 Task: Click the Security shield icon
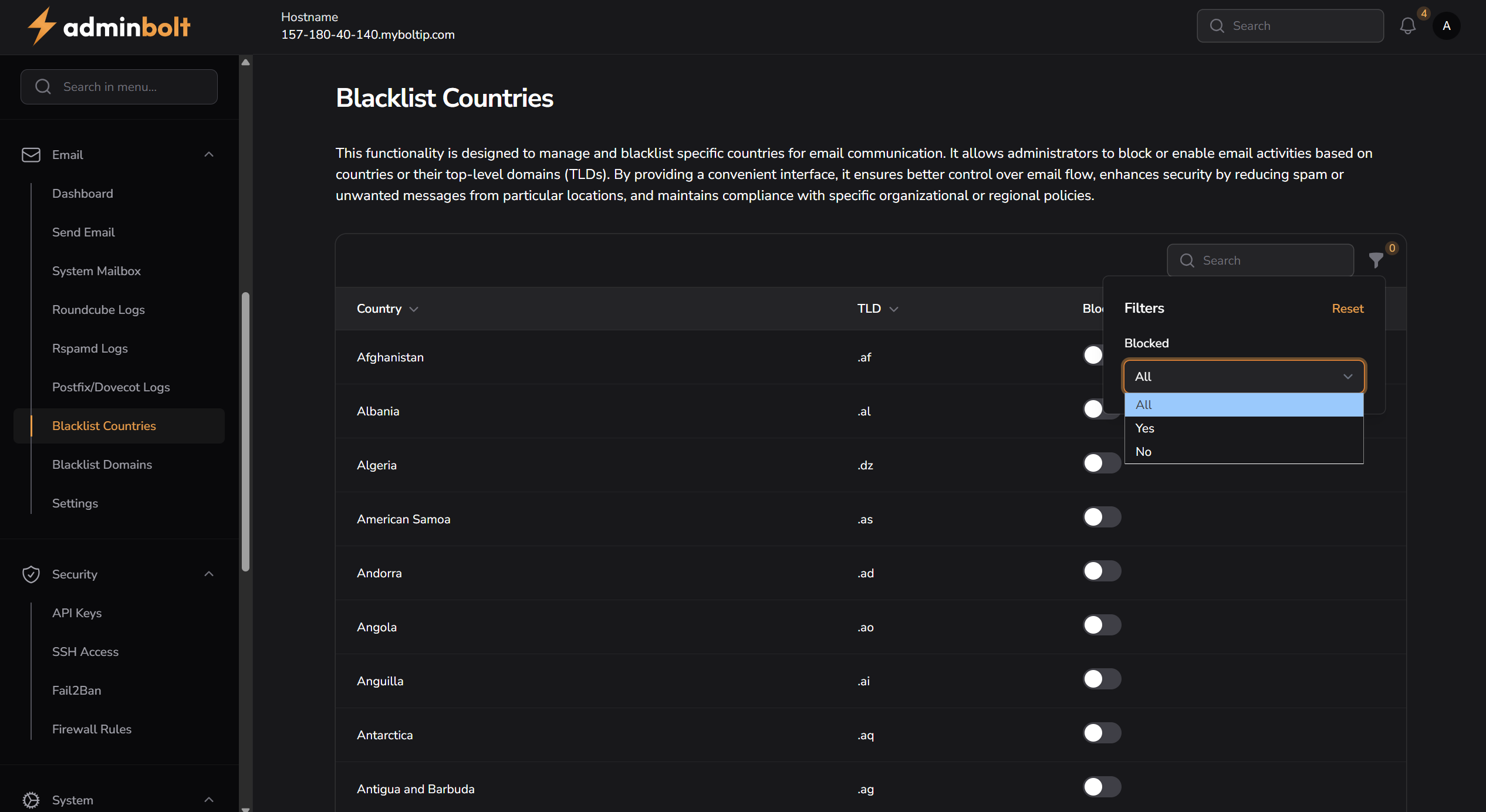(x=31, y=574)
